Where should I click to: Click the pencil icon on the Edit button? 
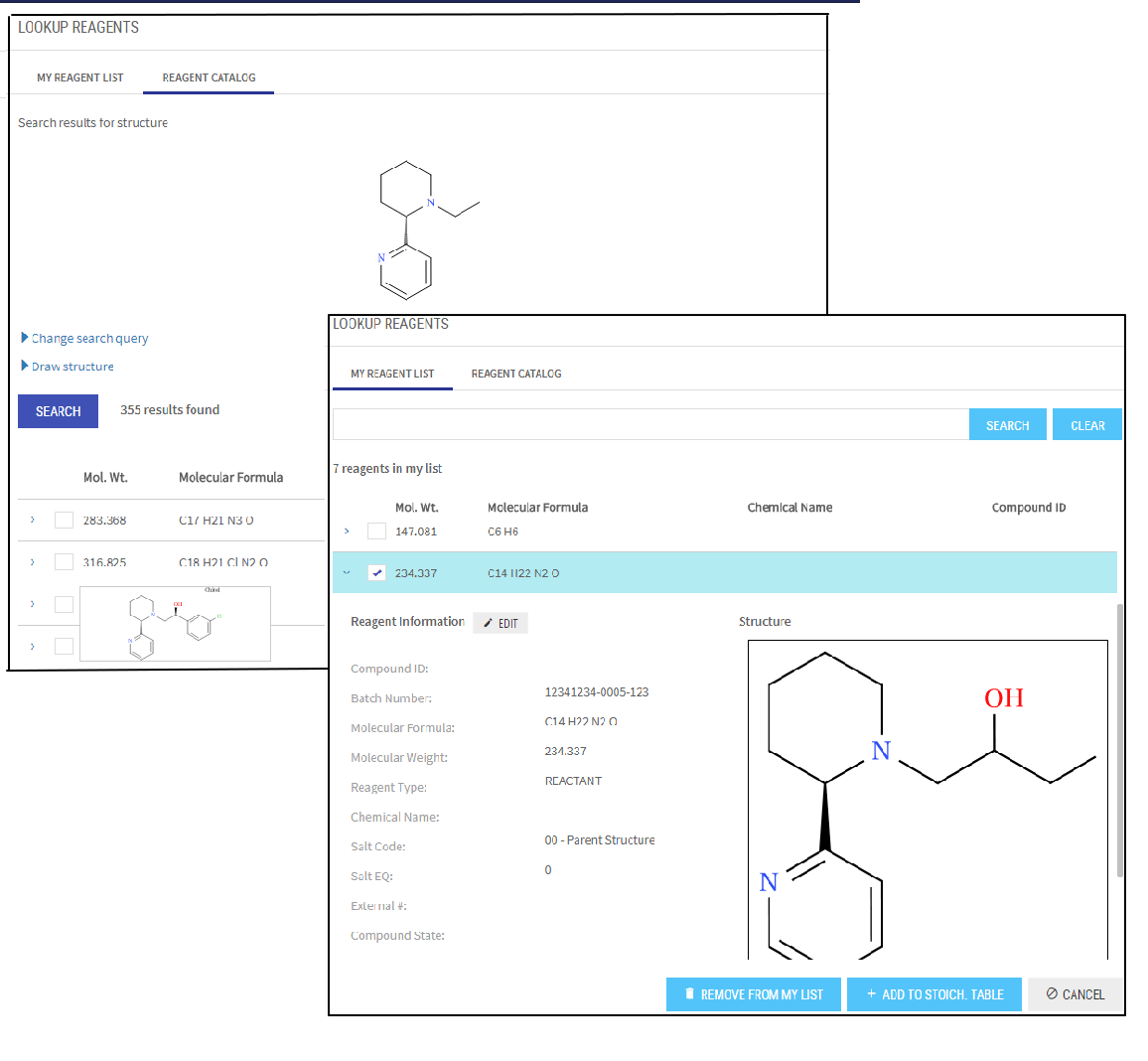[488, 623]
